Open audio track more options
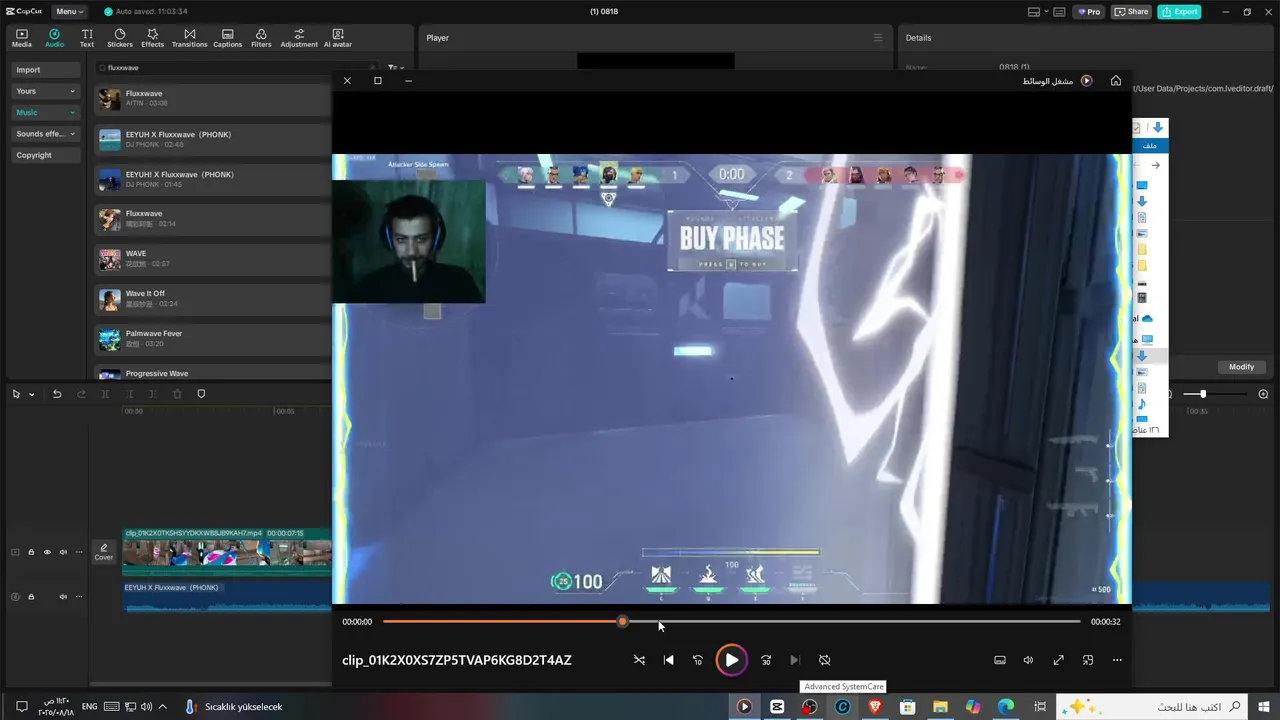The height and width of the screenshot is (720, 1280). pyautogui.click(x=79, y=597)
